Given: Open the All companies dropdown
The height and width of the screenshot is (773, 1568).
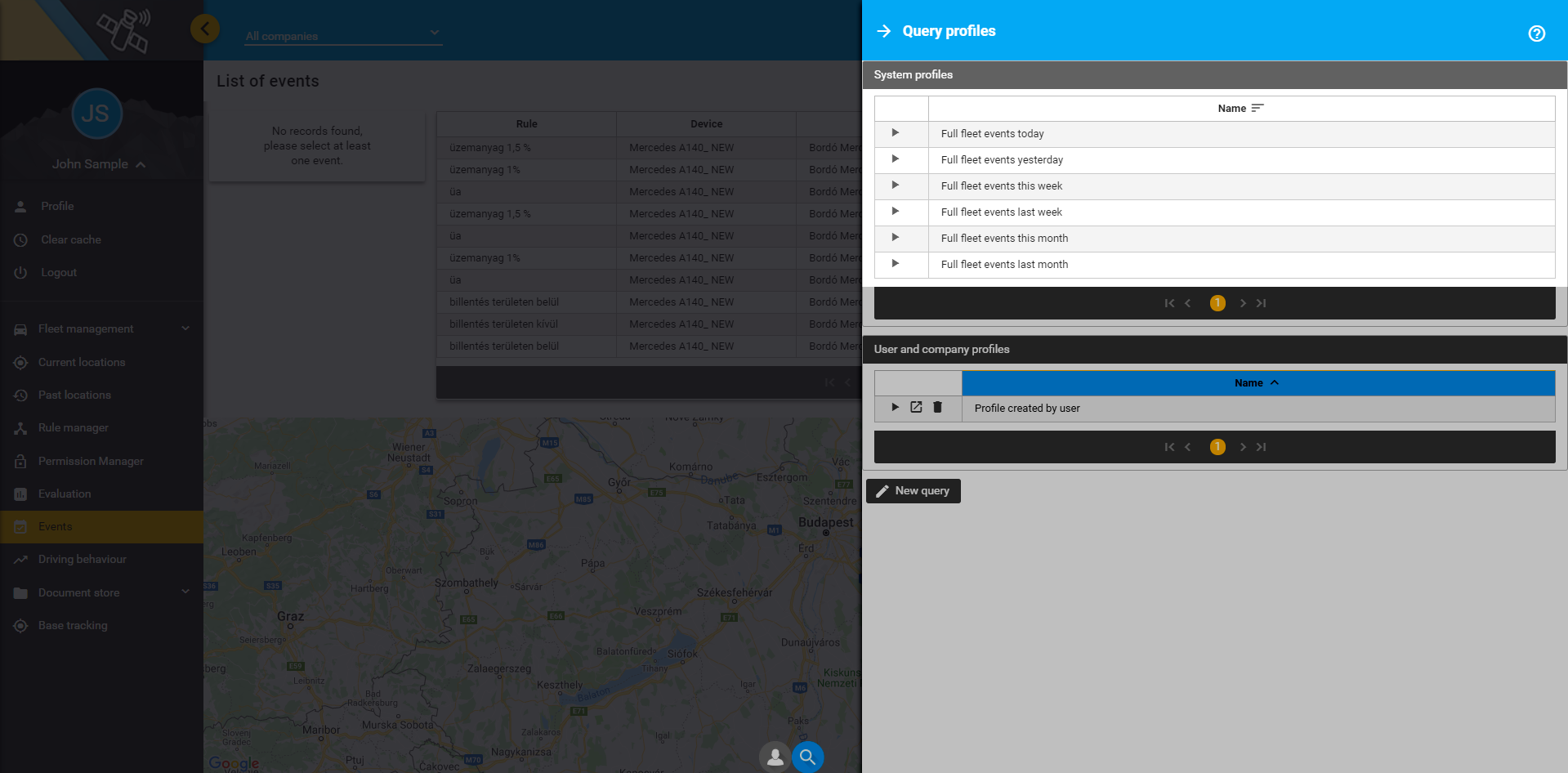Looking at the screenshot, I should pos(343,35).
